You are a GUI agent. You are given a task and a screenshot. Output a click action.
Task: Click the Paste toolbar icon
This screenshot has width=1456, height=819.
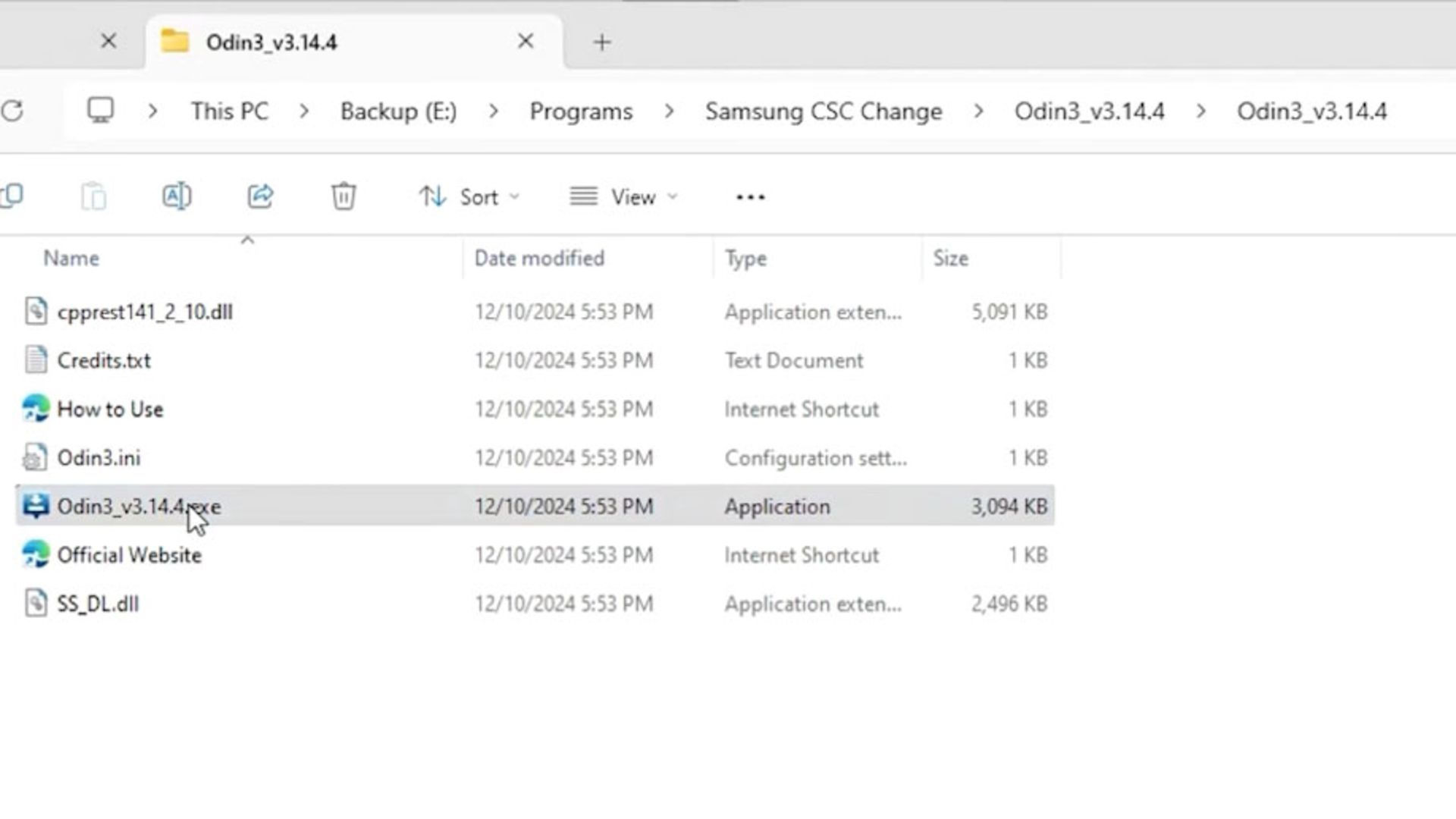pos(93,196)
